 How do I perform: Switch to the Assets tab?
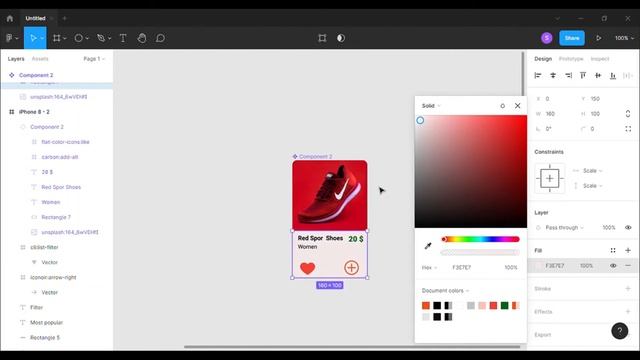[x=40, y=59]
